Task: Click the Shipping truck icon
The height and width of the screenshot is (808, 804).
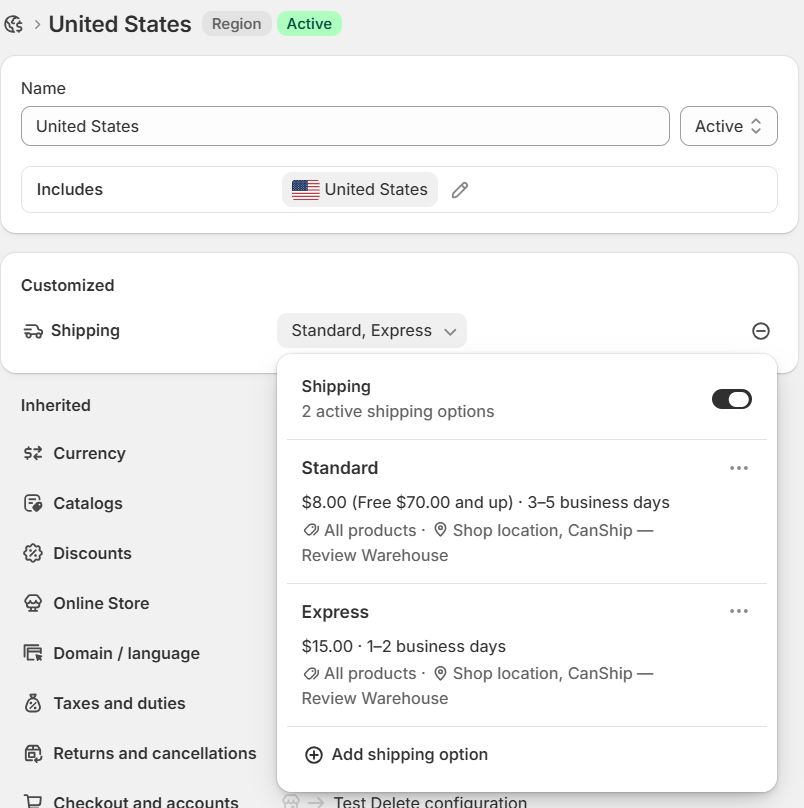Action: pos(33,331)
